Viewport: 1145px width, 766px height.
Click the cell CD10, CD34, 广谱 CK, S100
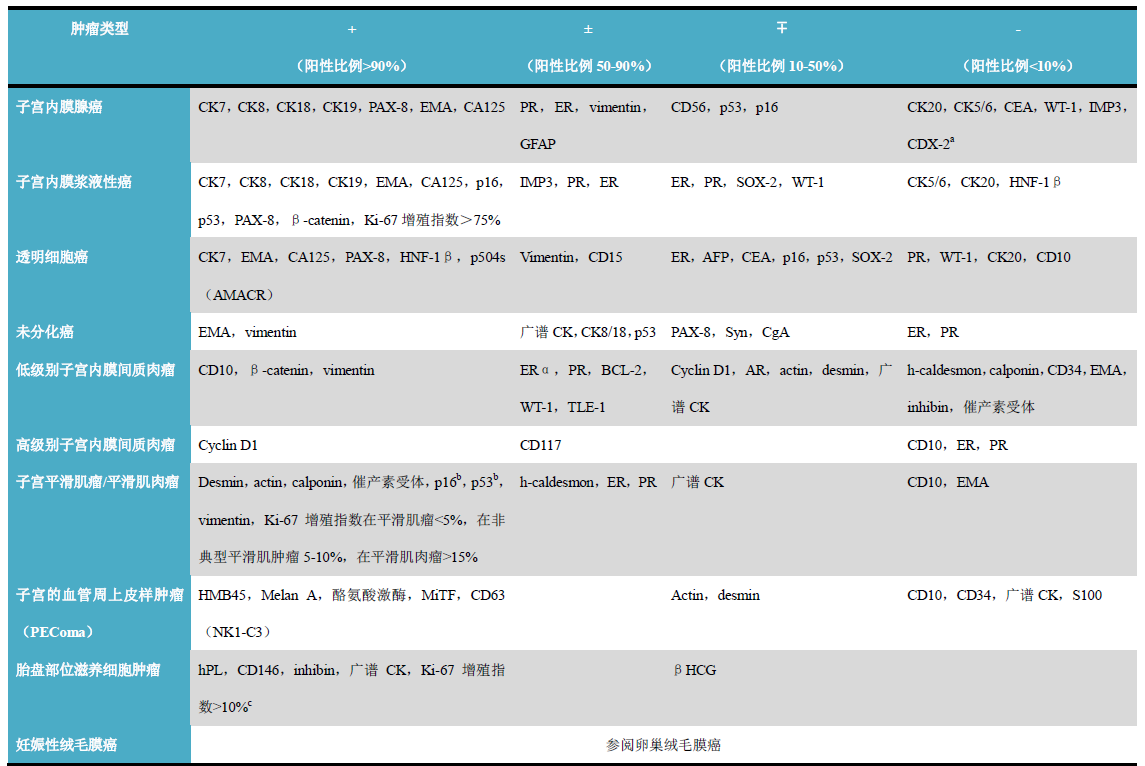pos(1004,595)
